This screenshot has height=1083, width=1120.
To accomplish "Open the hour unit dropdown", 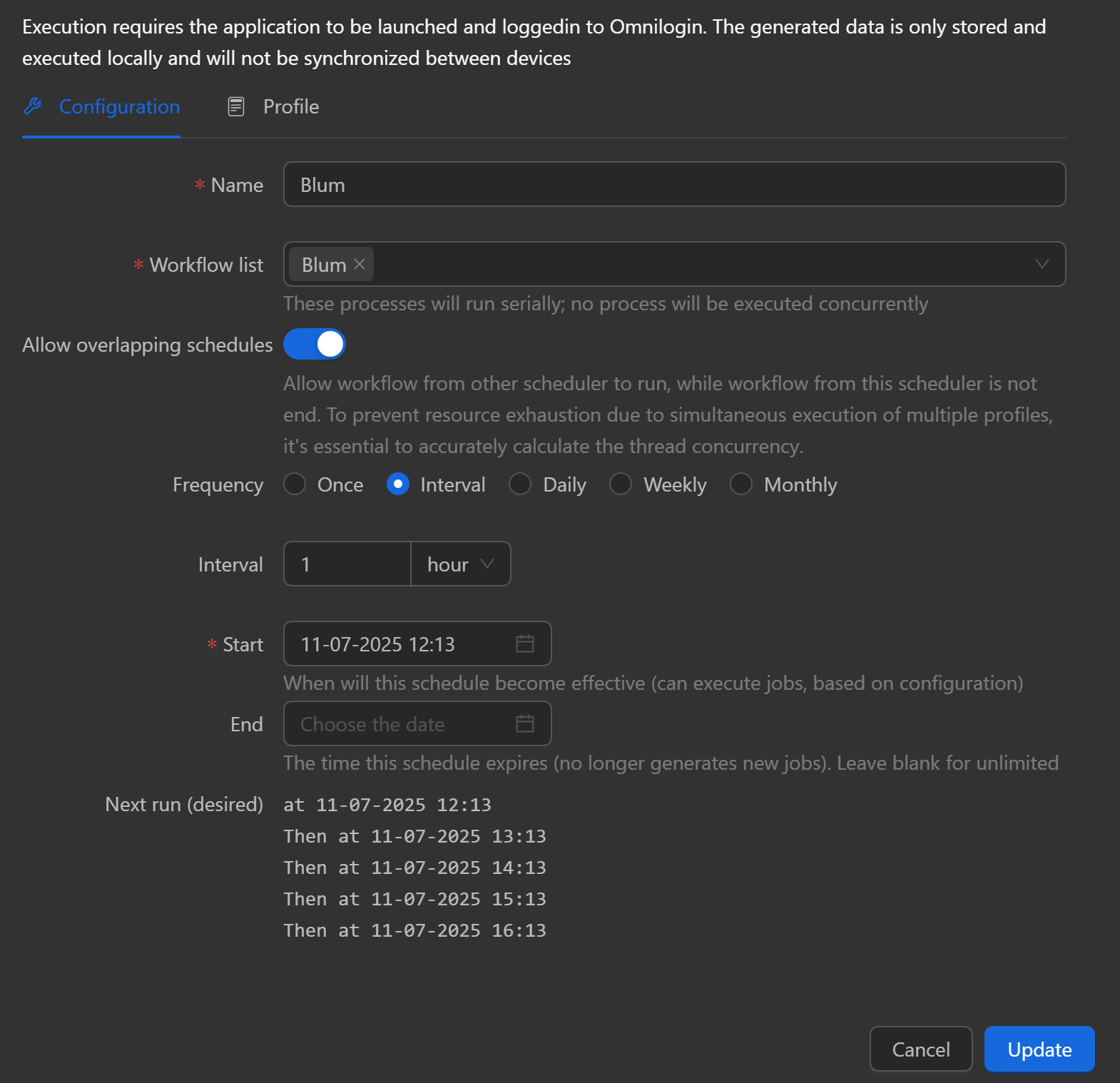I will [x=460, y=564].
